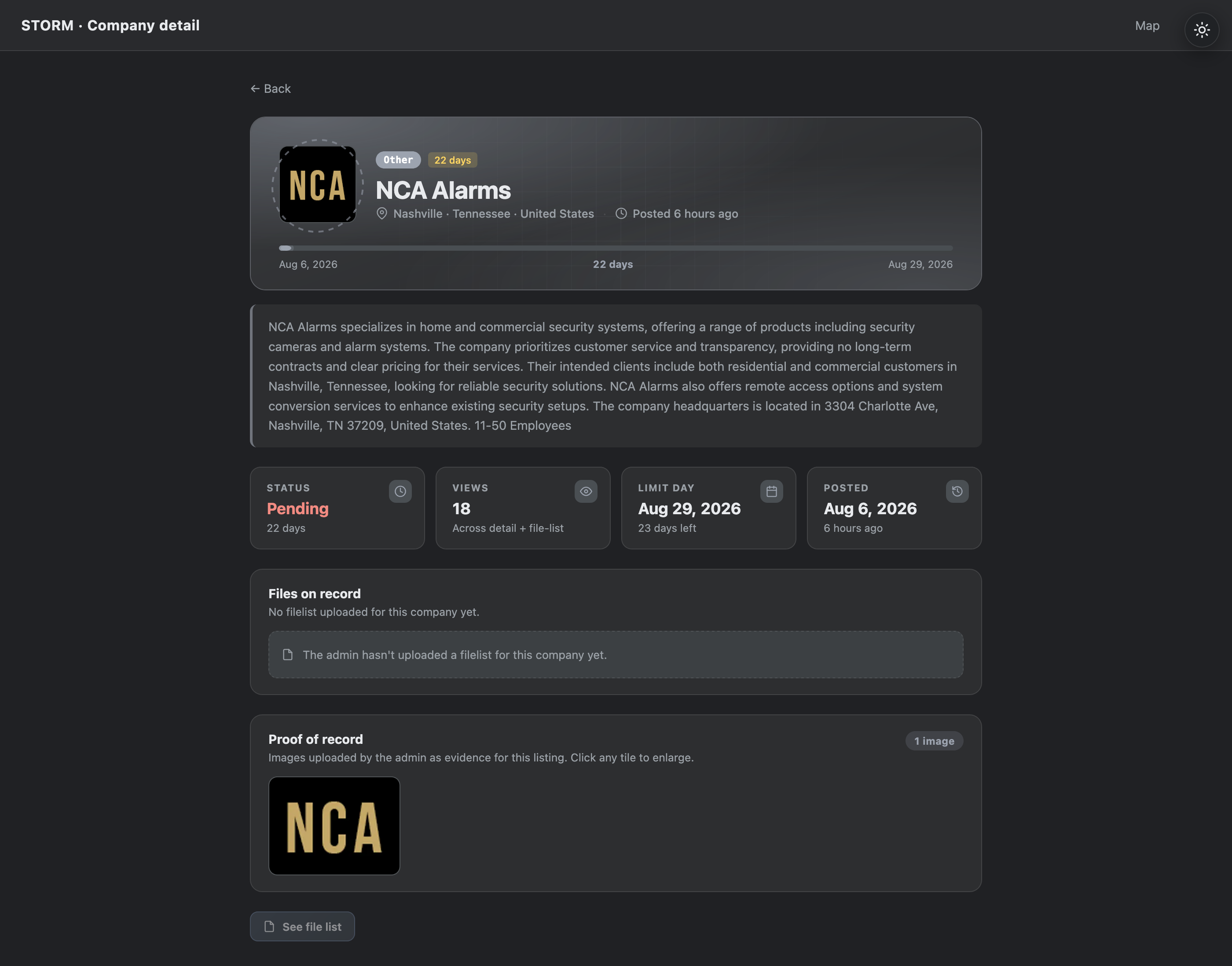Click the STORM · Company detail title
The height and width of the screenshot is (966, 1232).
click(x=110, y=26)
